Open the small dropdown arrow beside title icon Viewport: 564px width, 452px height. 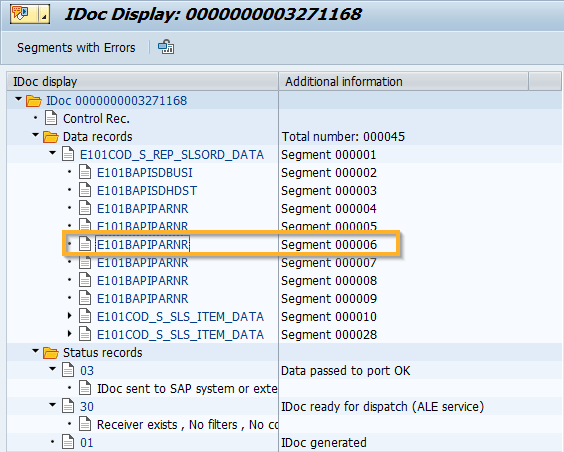44,14
